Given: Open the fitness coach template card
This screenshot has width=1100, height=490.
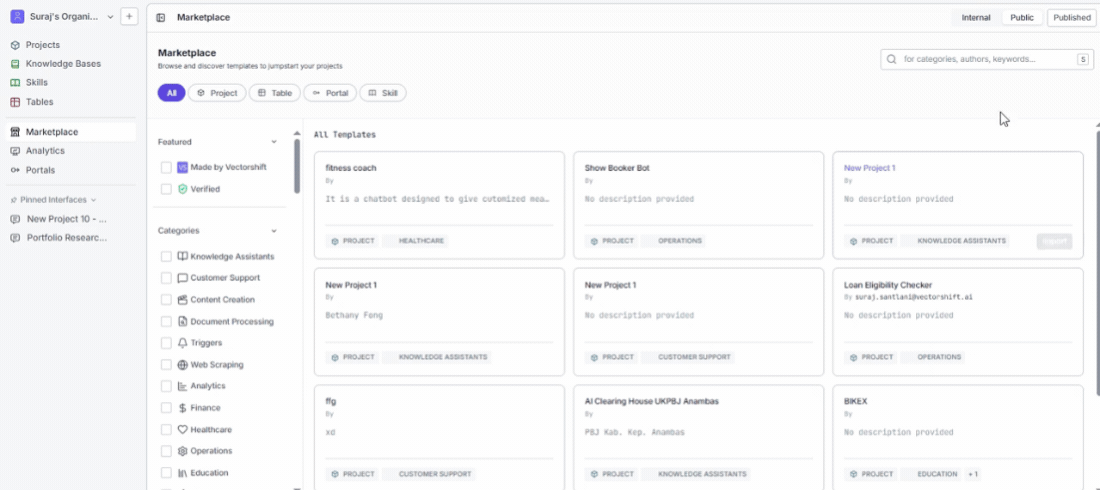Looking at the screenshot, I should pyautogui.click(x=439, y=205).
